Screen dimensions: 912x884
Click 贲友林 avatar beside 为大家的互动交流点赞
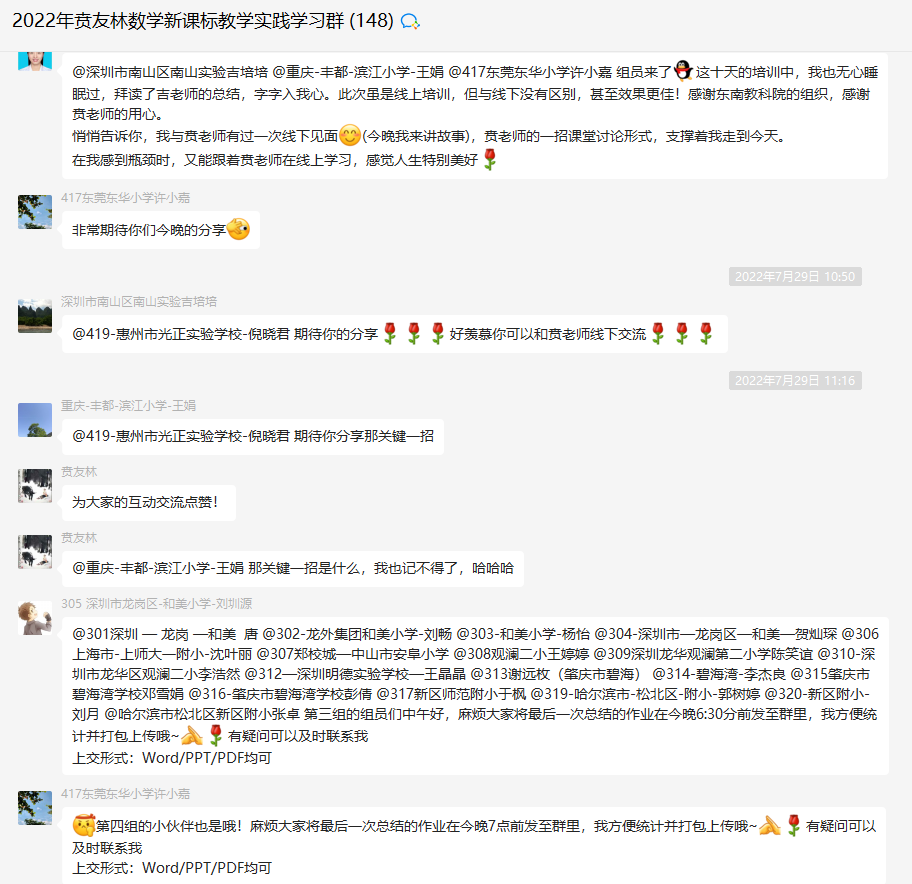click(35, 486)
